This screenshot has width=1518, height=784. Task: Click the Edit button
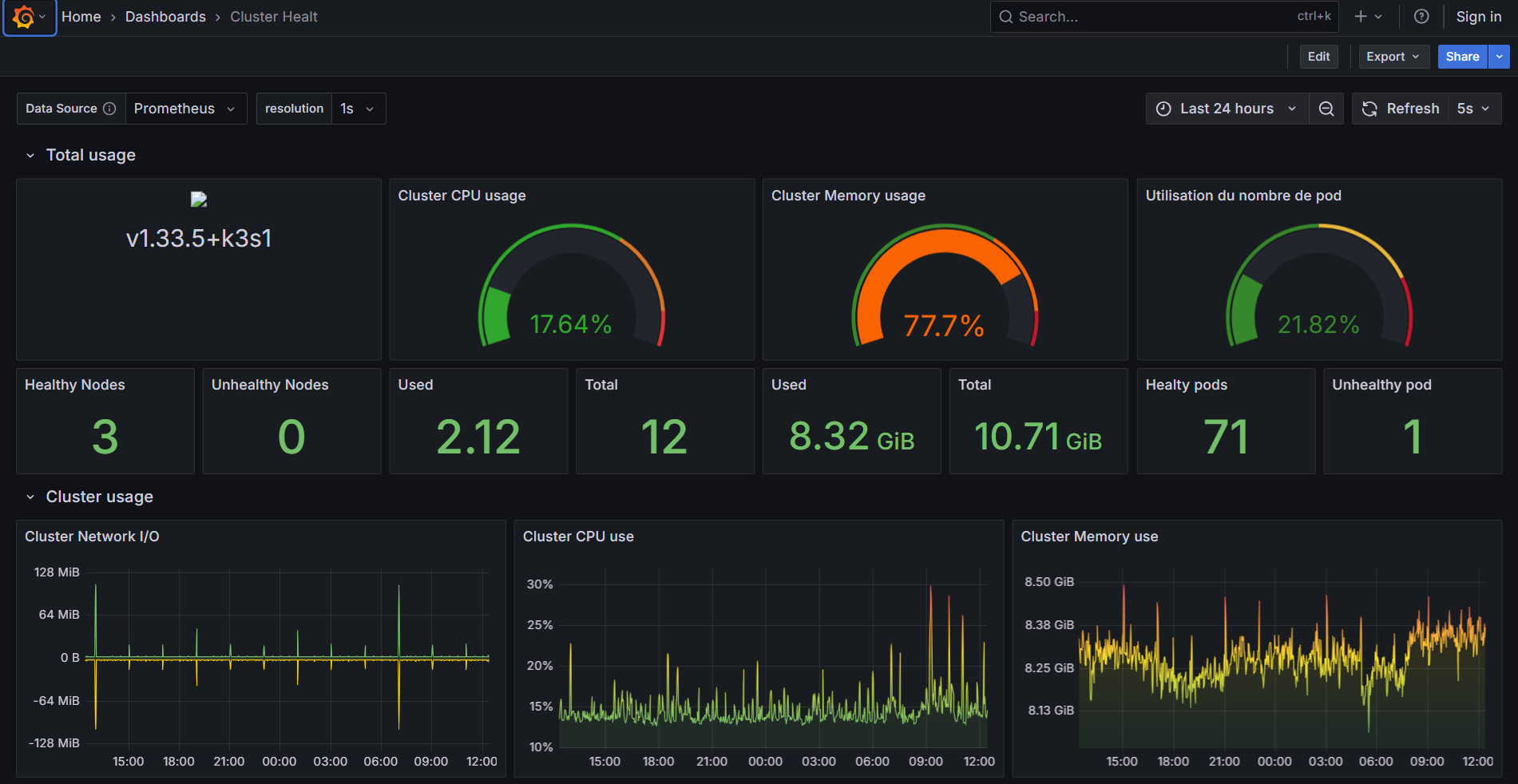1319,57
